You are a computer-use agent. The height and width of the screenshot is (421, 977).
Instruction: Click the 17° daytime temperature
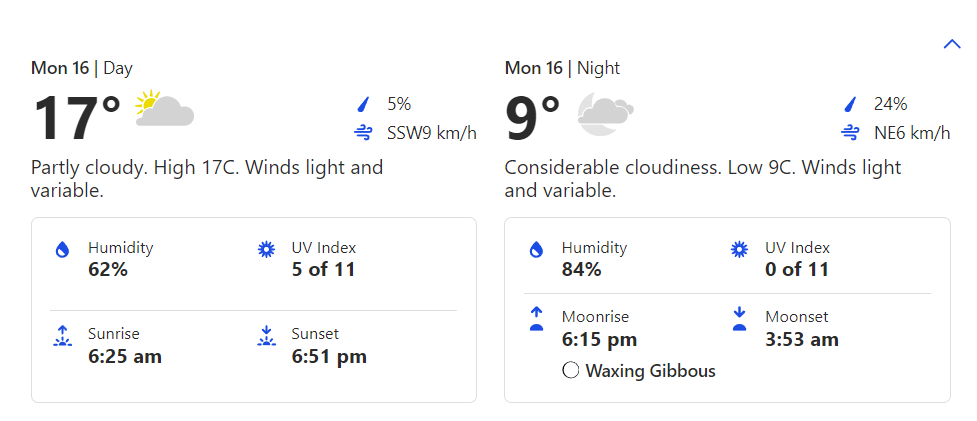tap(76, 119)
